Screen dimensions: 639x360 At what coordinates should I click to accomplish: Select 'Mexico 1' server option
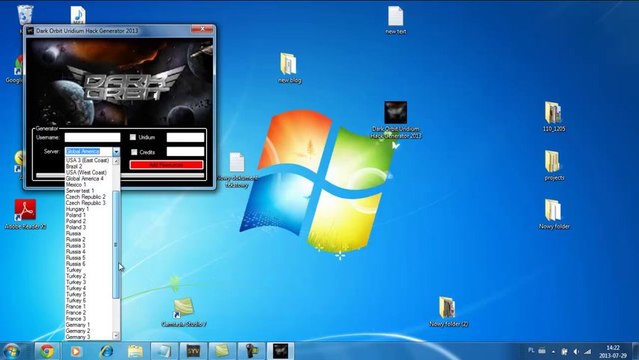coord(76,185)
